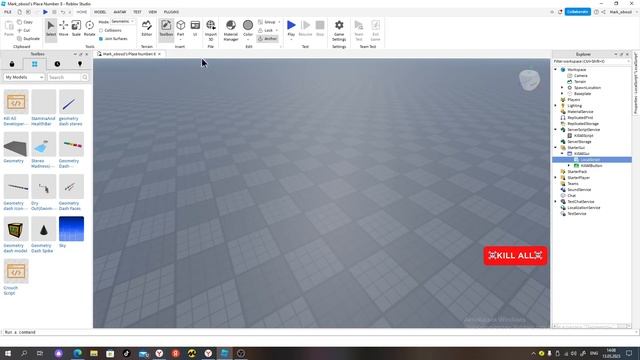Viewport: 640px width, 360px height.
Task: Click the Paste clipboard icon
Action: 9,29
